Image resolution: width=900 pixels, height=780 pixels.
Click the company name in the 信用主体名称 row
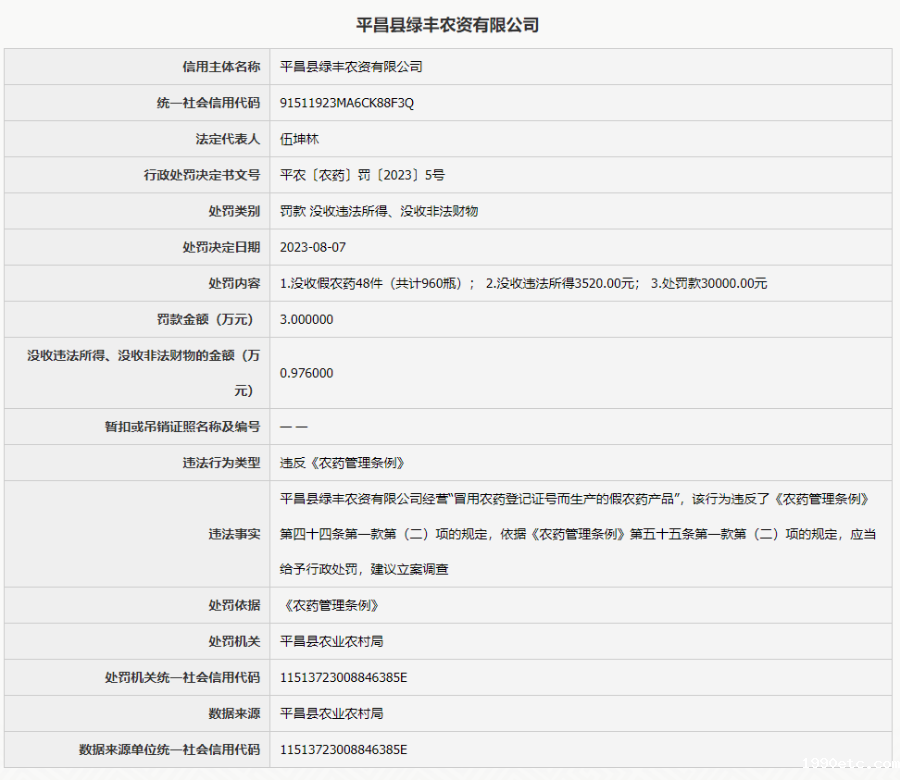click(351, 67)
